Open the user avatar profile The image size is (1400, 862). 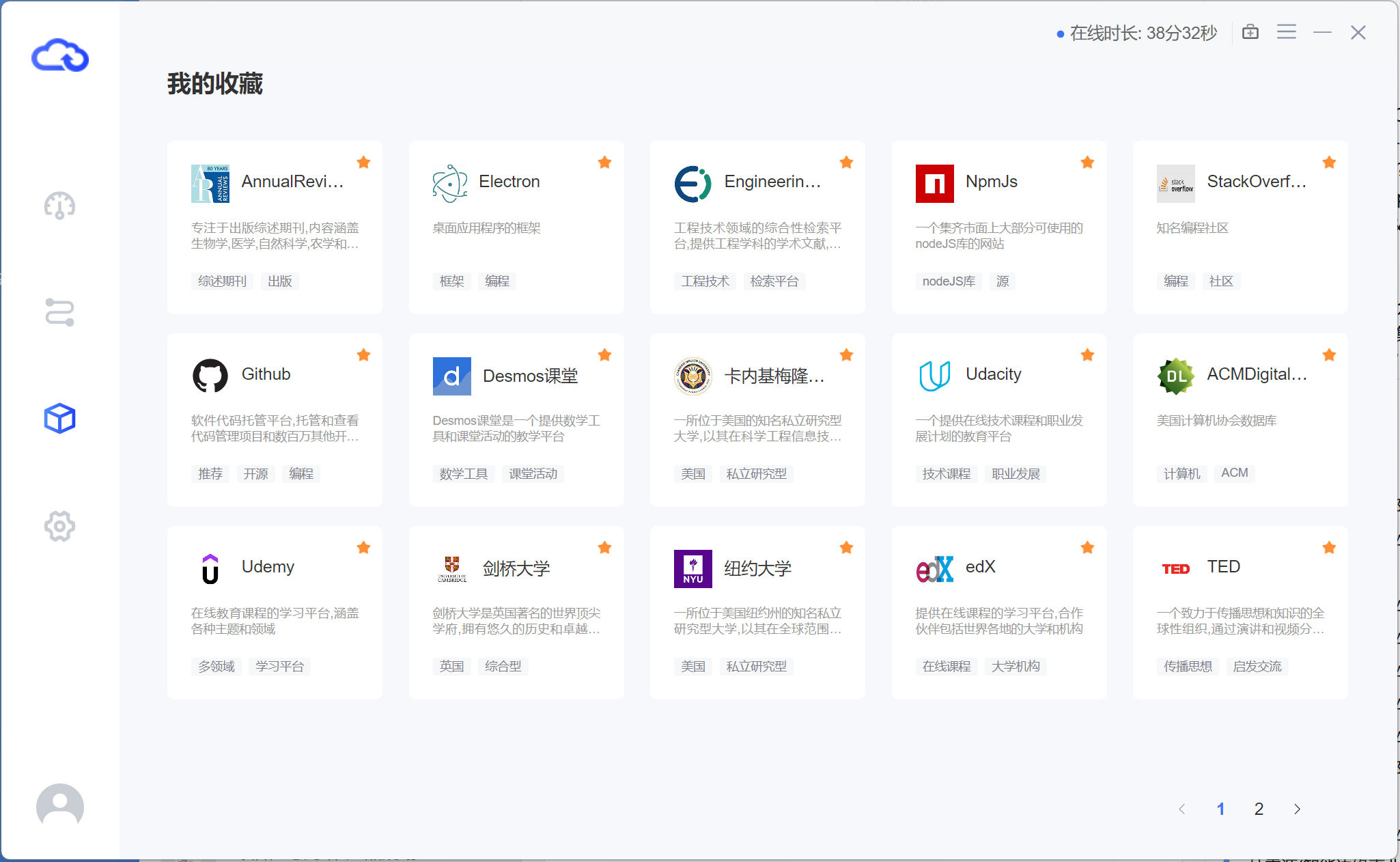(x=60, y=807)
